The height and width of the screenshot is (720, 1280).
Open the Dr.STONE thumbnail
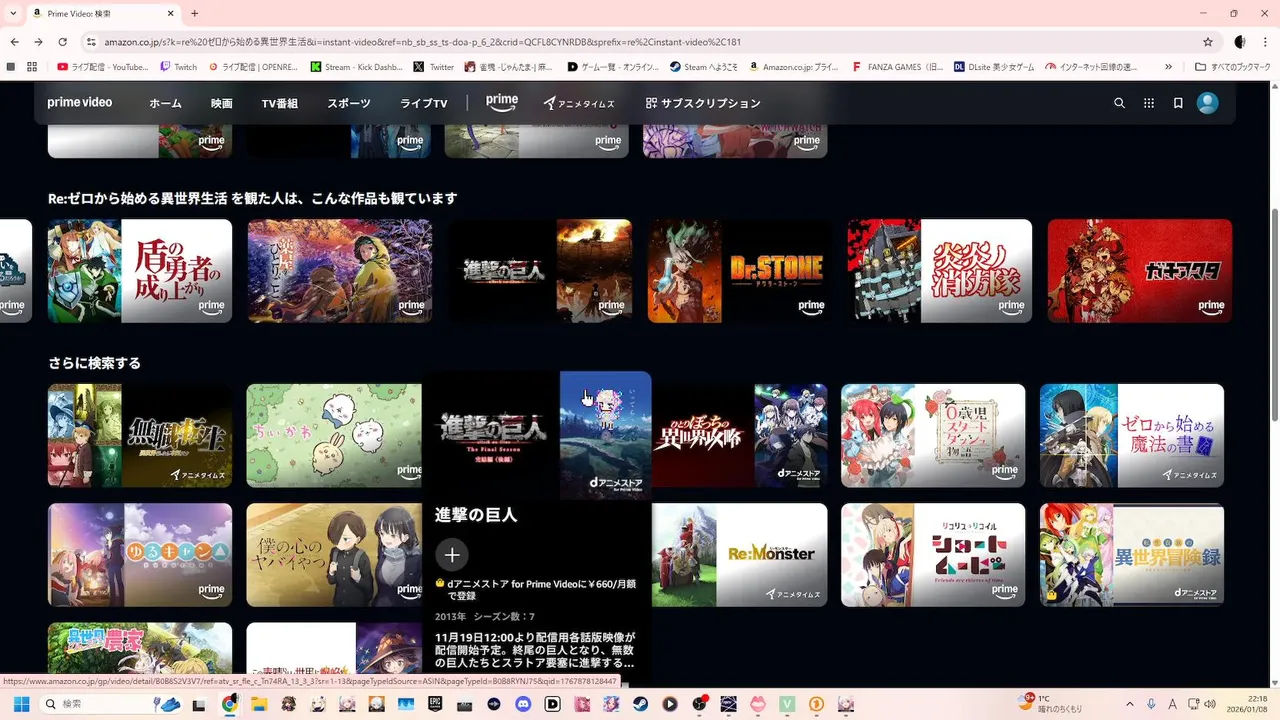(740, 271)
